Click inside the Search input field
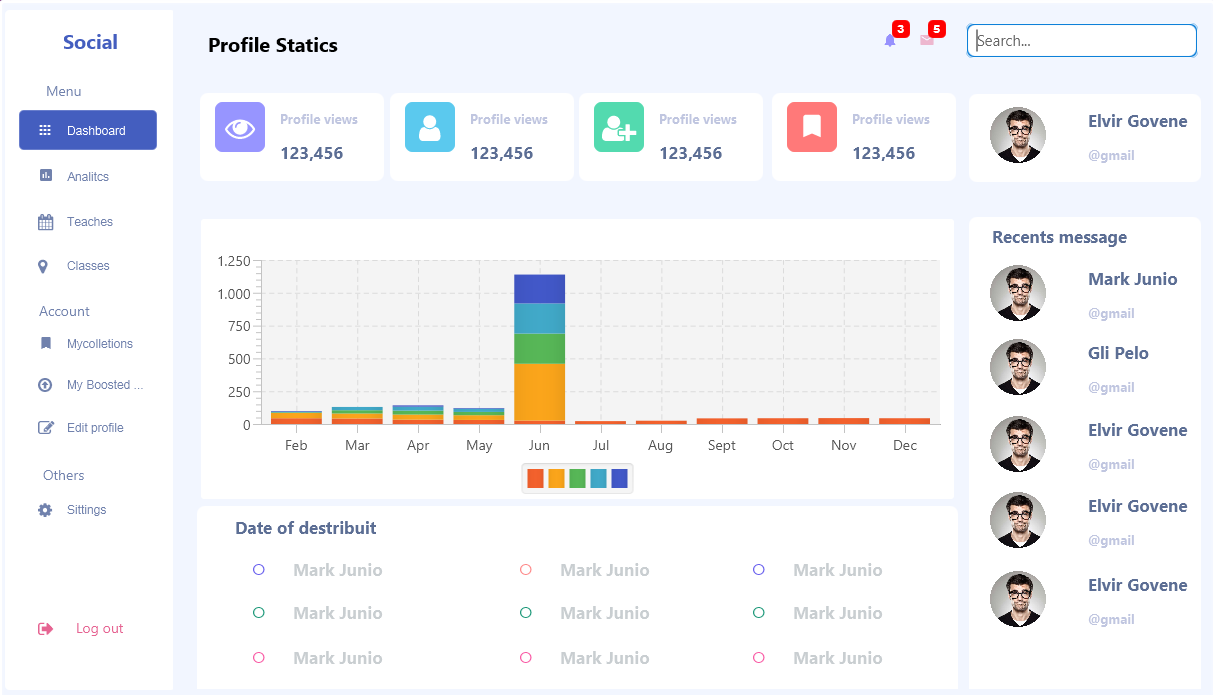Screen dimensions: 1213x695 [1082, 41]
